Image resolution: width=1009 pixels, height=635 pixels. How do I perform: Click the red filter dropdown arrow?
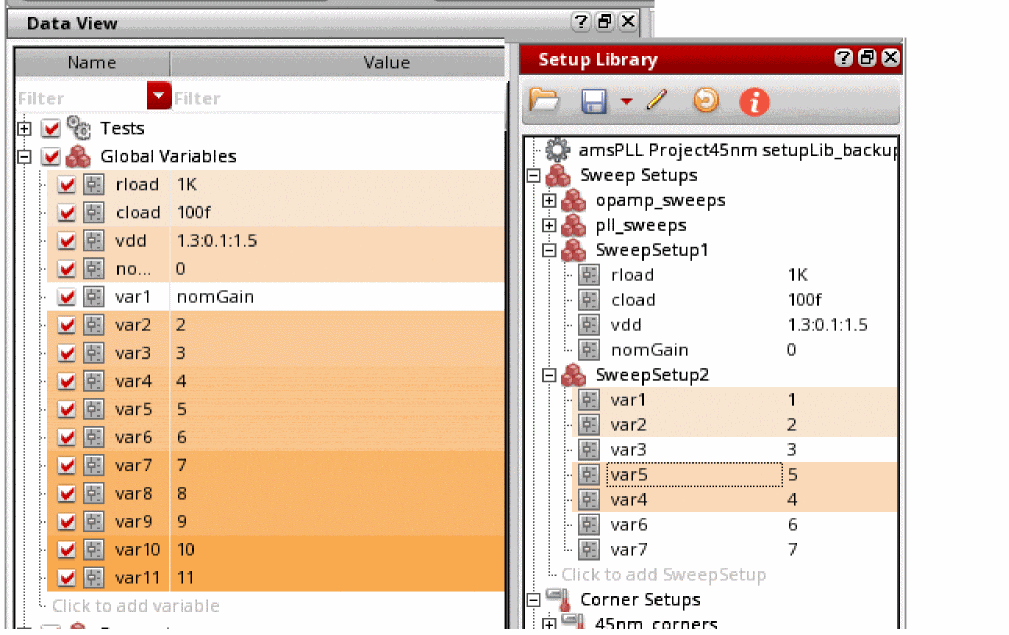click(x=158, y=96)
